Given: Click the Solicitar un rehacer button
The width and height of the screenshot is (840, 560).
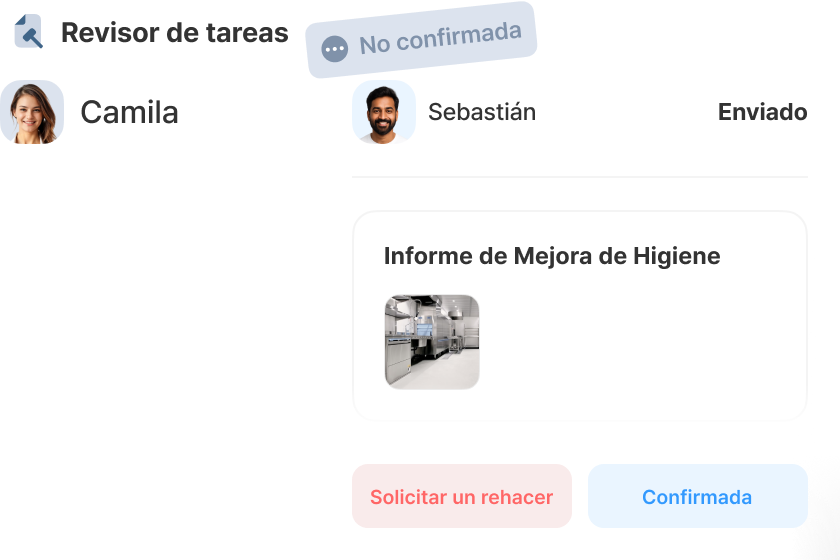Looking at the screenshot, I should click(x=462, y=496).
